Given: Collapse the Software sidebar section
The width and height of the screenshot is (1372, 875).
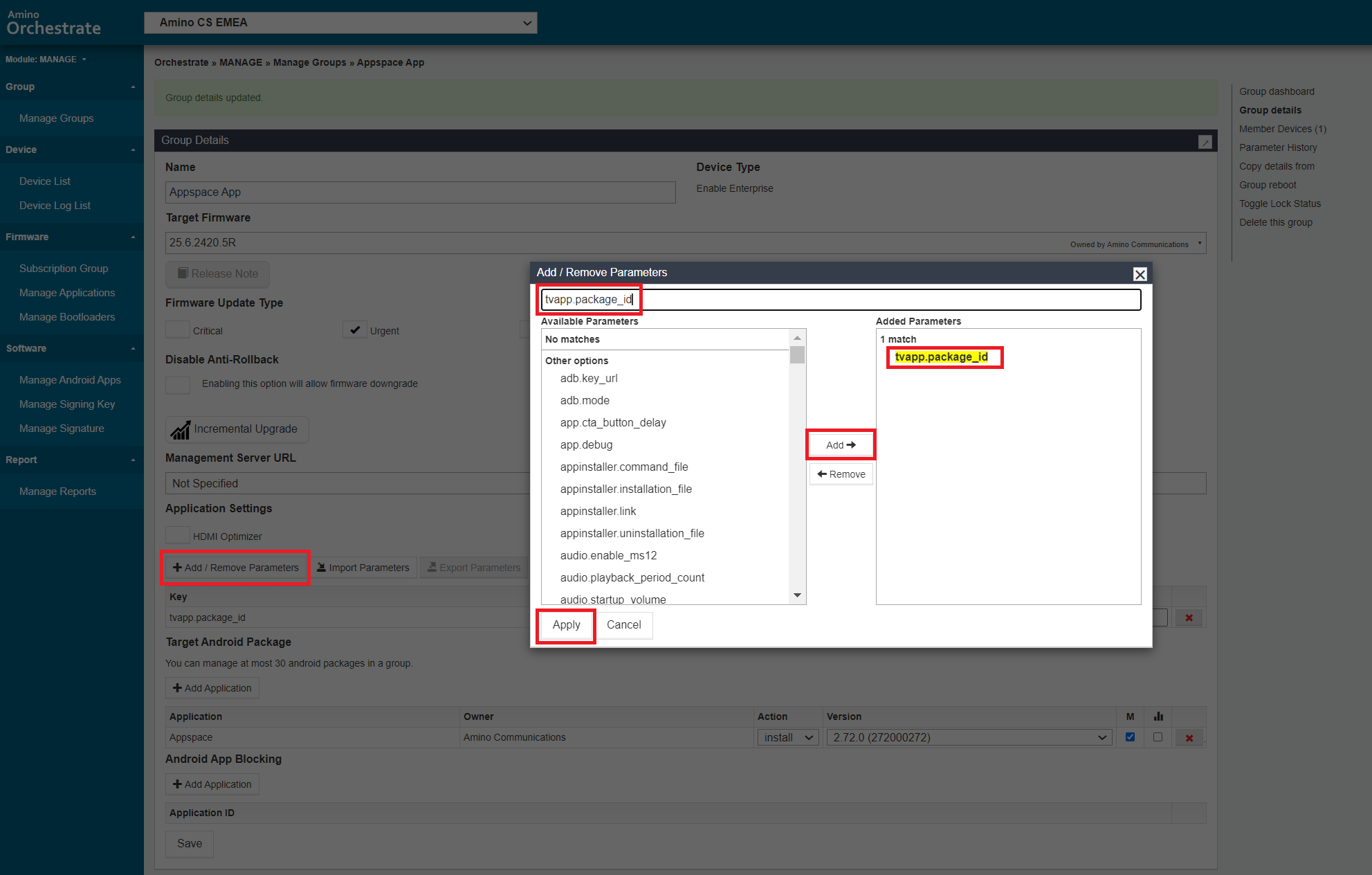Looking at the screenshot, I should [x=72, y=348].
